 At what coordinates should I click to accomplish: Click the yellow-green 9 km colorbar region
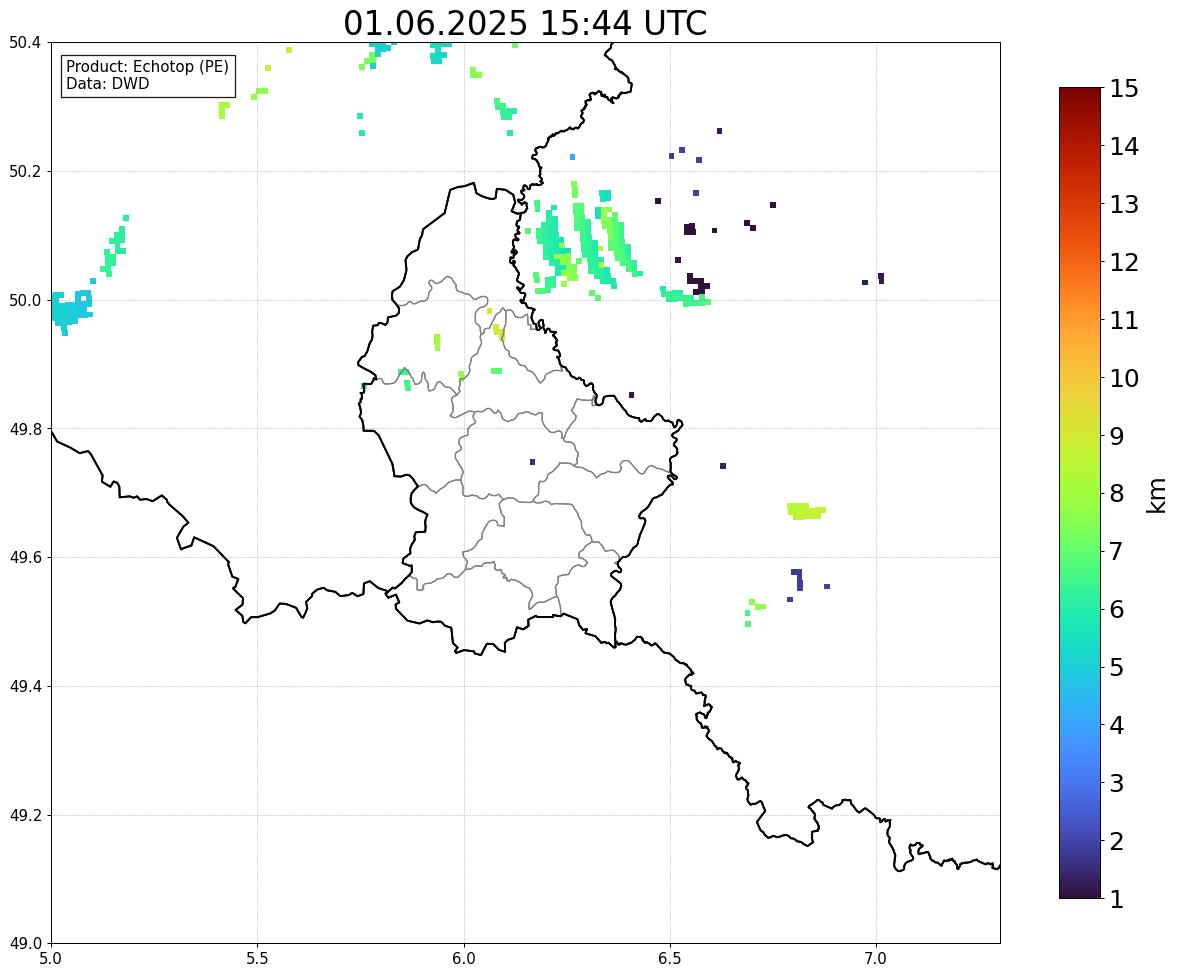point(1080,436)
